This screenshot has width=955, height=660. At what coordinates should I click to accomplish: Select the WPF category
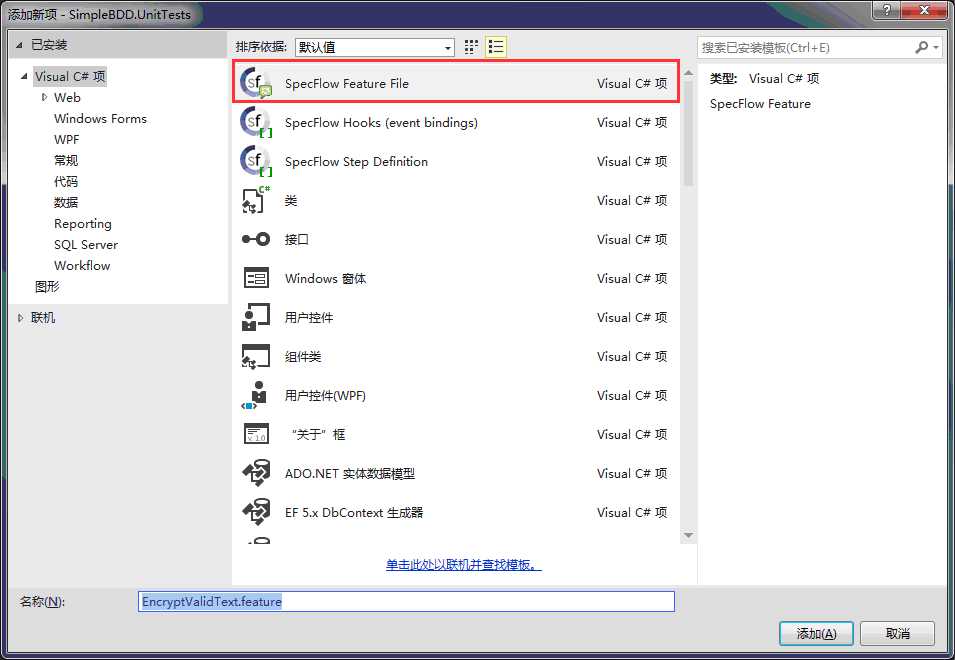(x=66, y=139)
